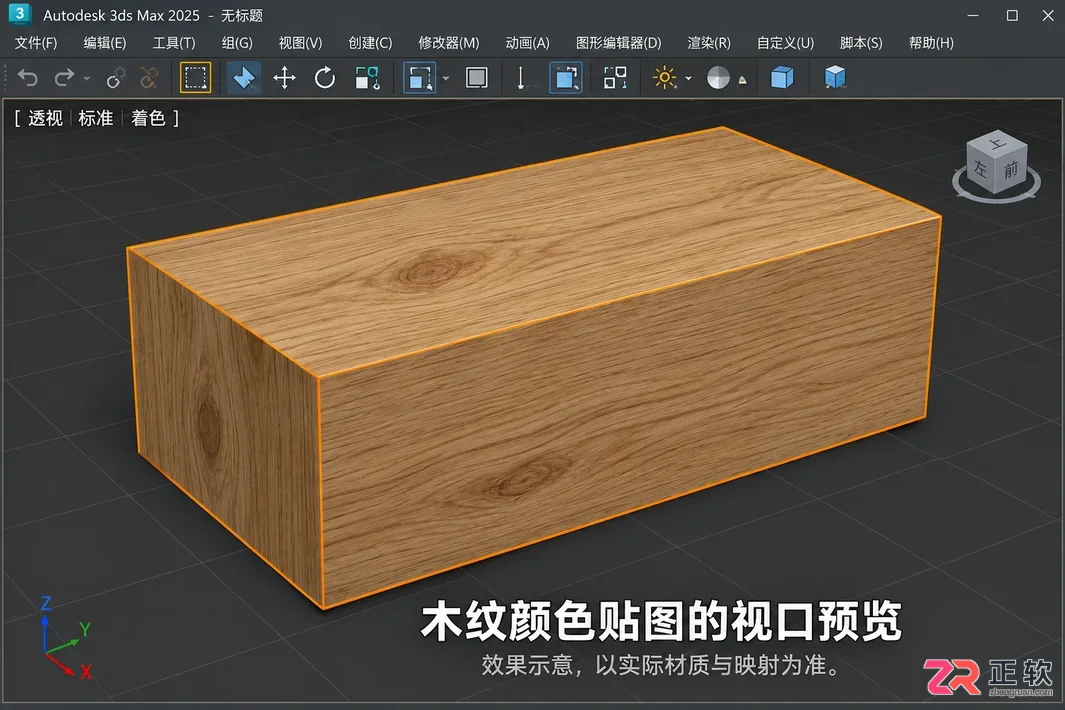This screenshot has height=710, width=1065.
Task: Choose the Move cross-arrows tool
Action: tap(284, 77)
